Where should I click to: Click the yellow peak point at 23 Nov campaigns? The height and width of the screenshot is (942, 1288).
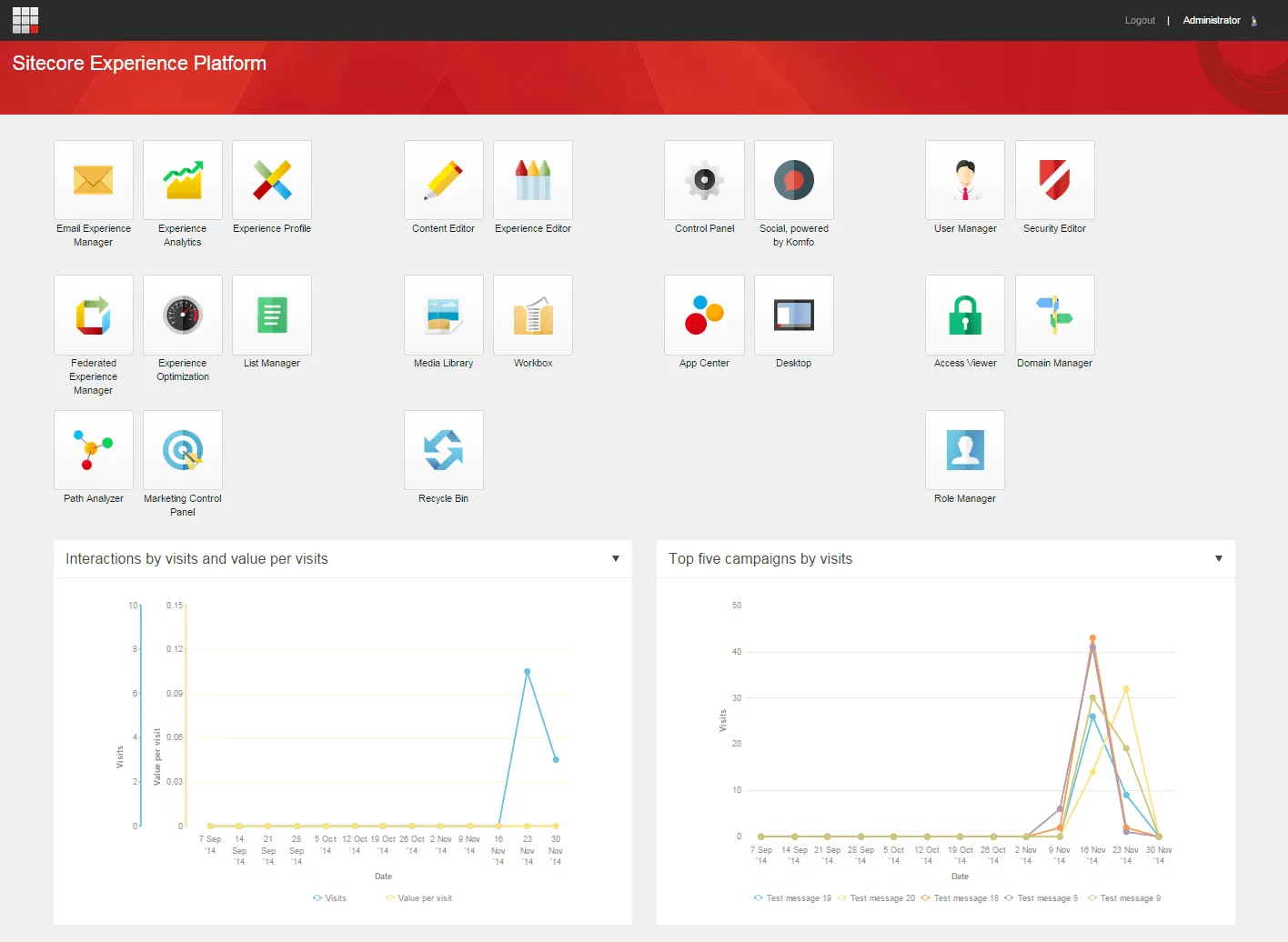point(1126,689)
